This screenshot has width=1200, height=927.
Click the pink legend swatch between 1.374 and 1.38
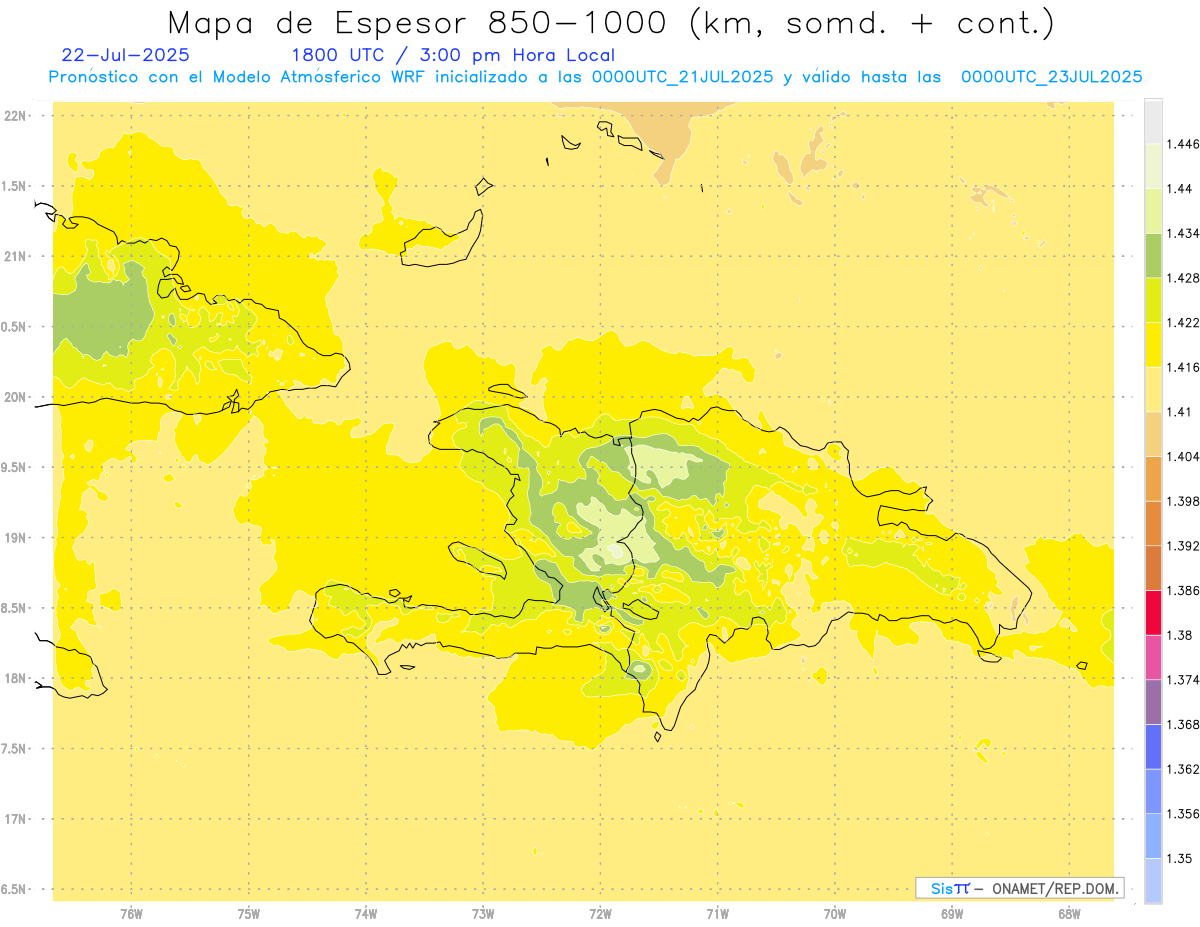click(1153, 657)
